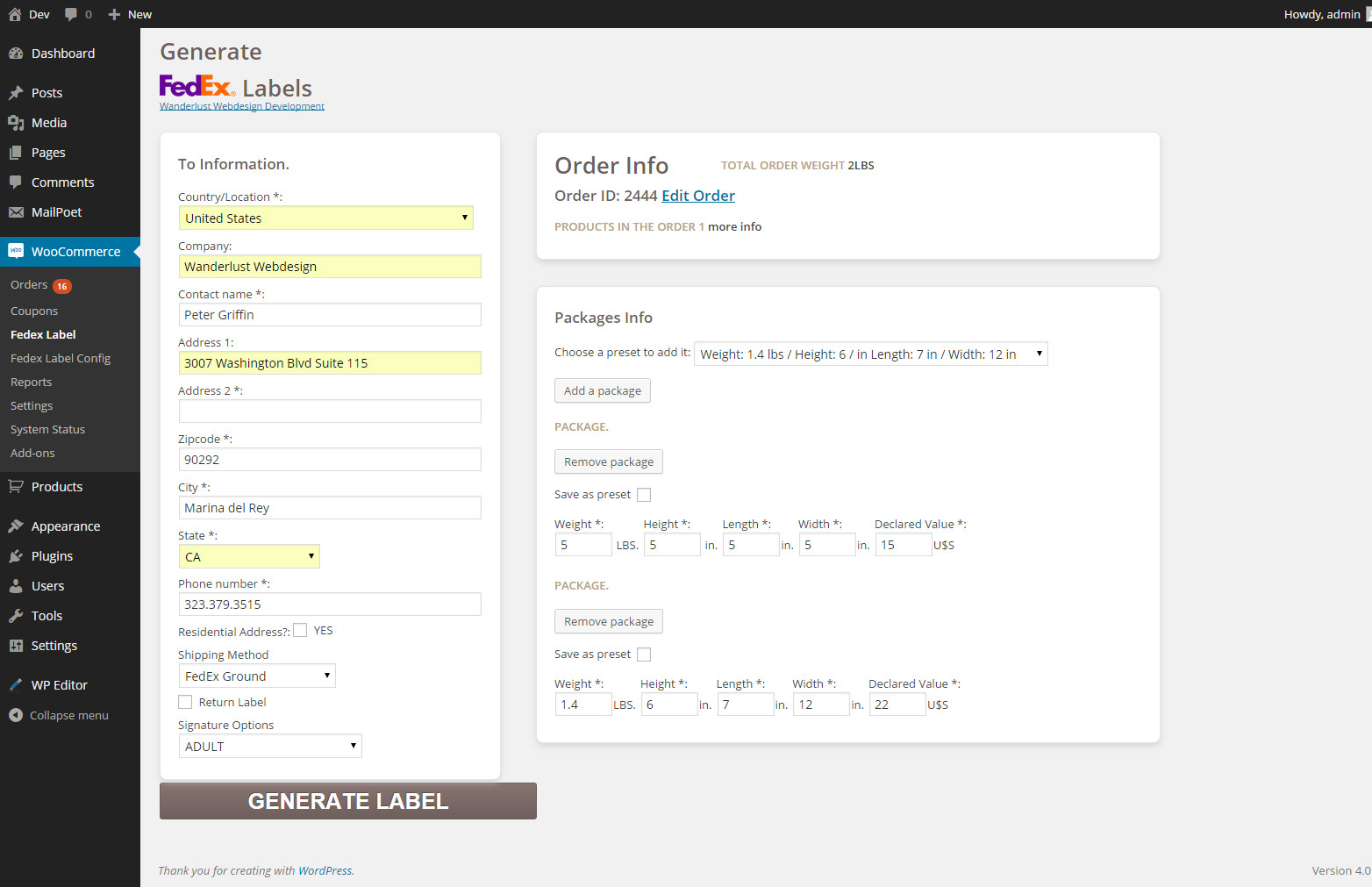
Task: Click the Users person icon
Action: tap(16, 586)
